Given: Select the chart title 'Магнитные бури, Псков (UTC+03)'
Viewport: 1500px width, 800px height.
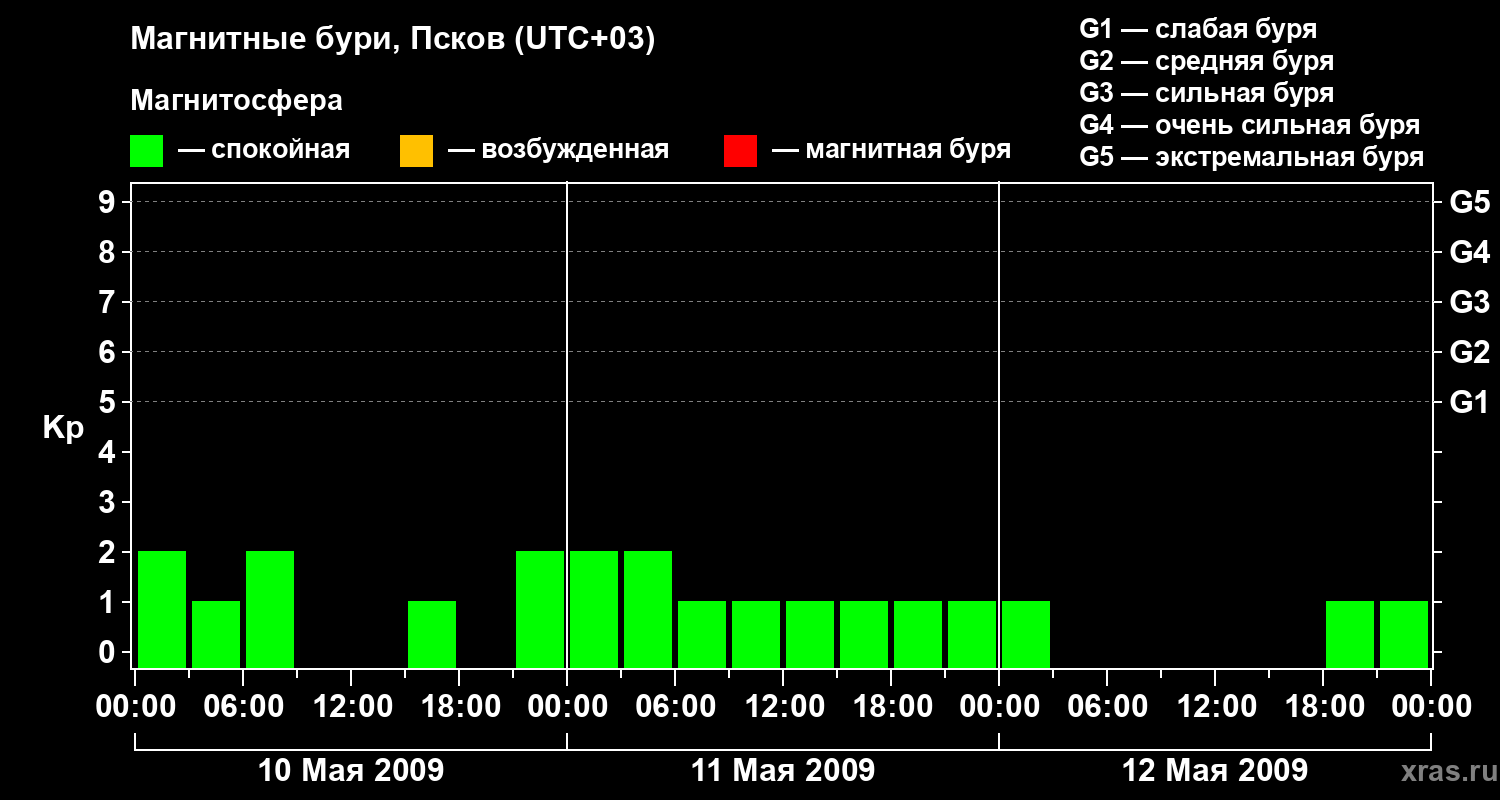Looking at the screenshot, I should 393,40.
